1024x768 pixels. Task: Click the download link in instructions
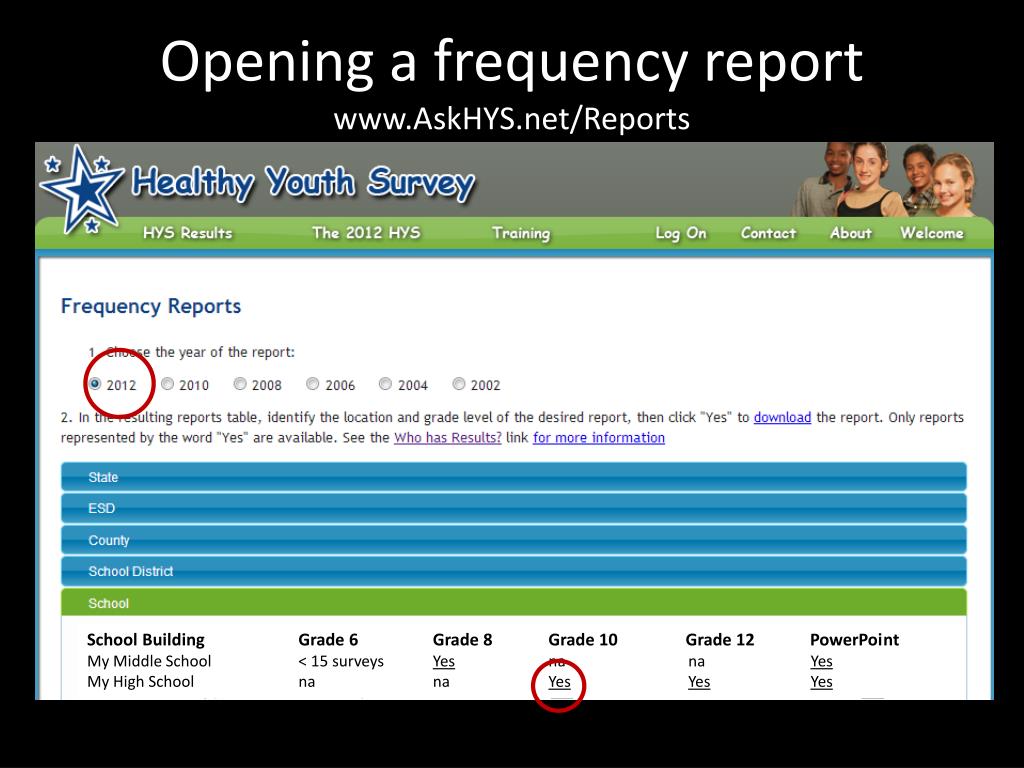click(x=782, y=417)
